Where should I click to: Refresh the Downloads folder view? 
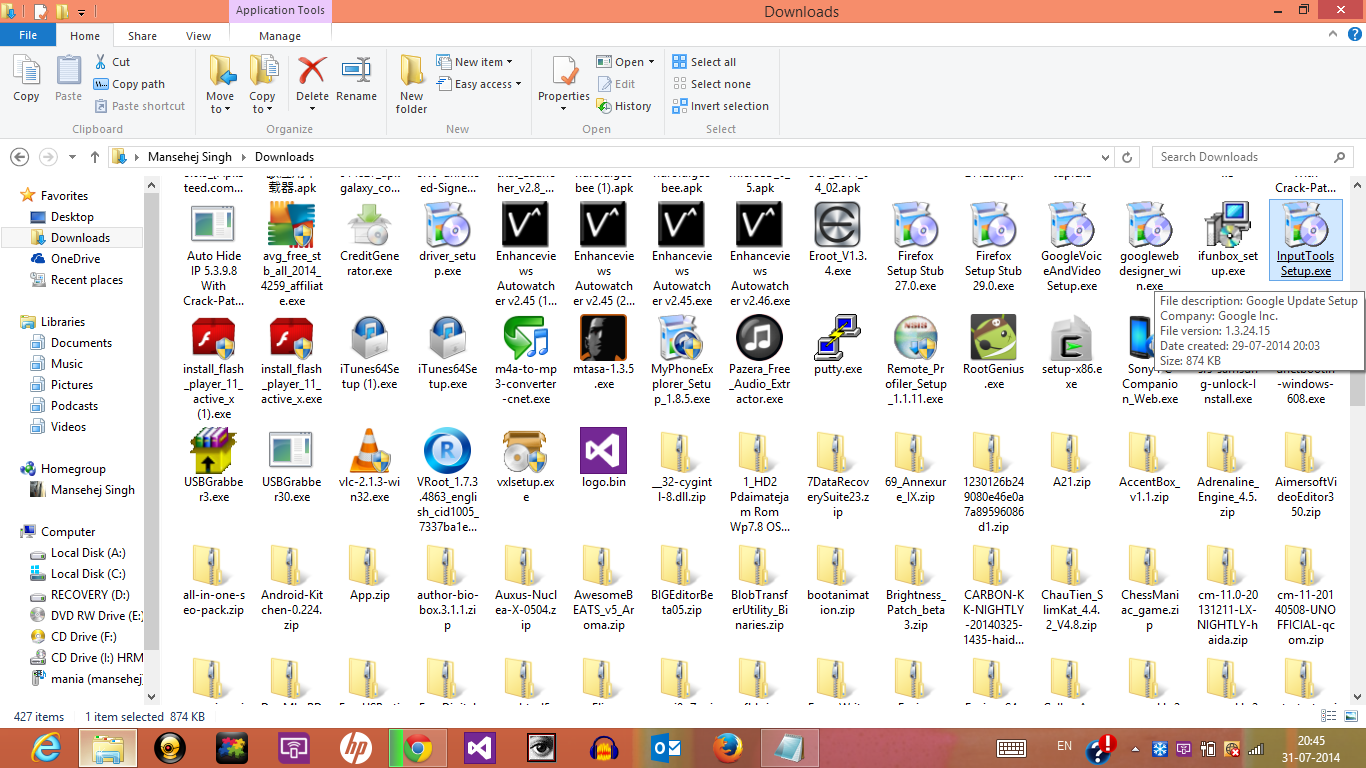(x=1128, y=157)
